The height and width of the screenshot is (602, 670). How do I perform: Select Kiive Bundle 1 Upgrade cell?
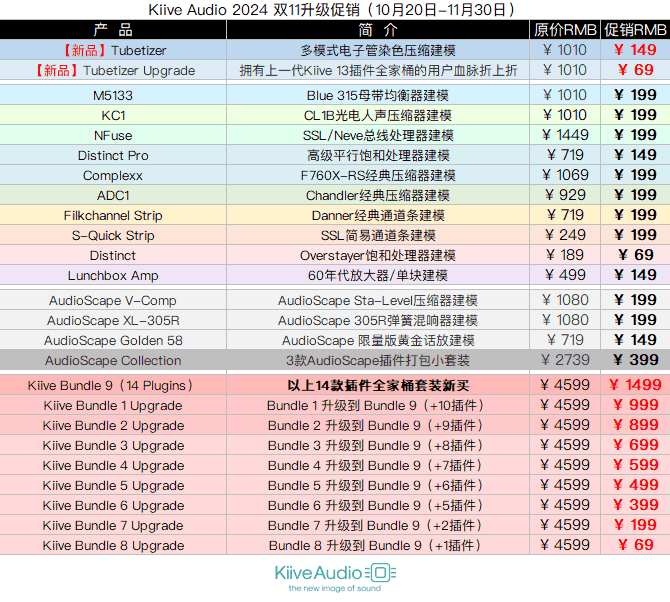[x=113, y=405]
